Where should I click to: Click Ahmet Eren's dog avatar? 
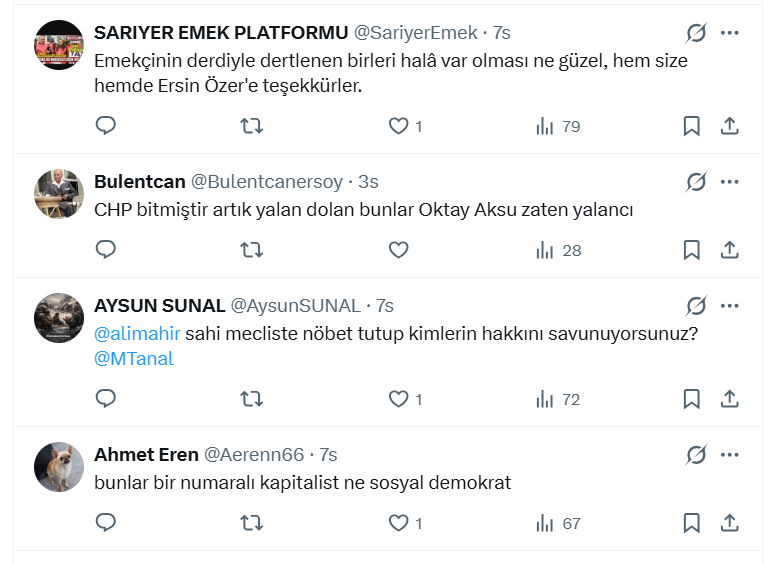tap(59, 467)
